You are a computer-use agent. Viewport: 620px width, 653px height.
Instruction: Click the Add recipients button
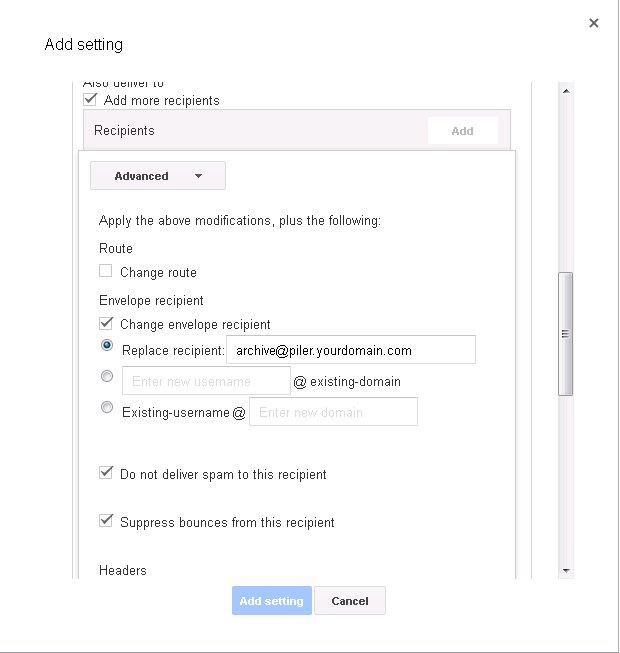point(462,131)
